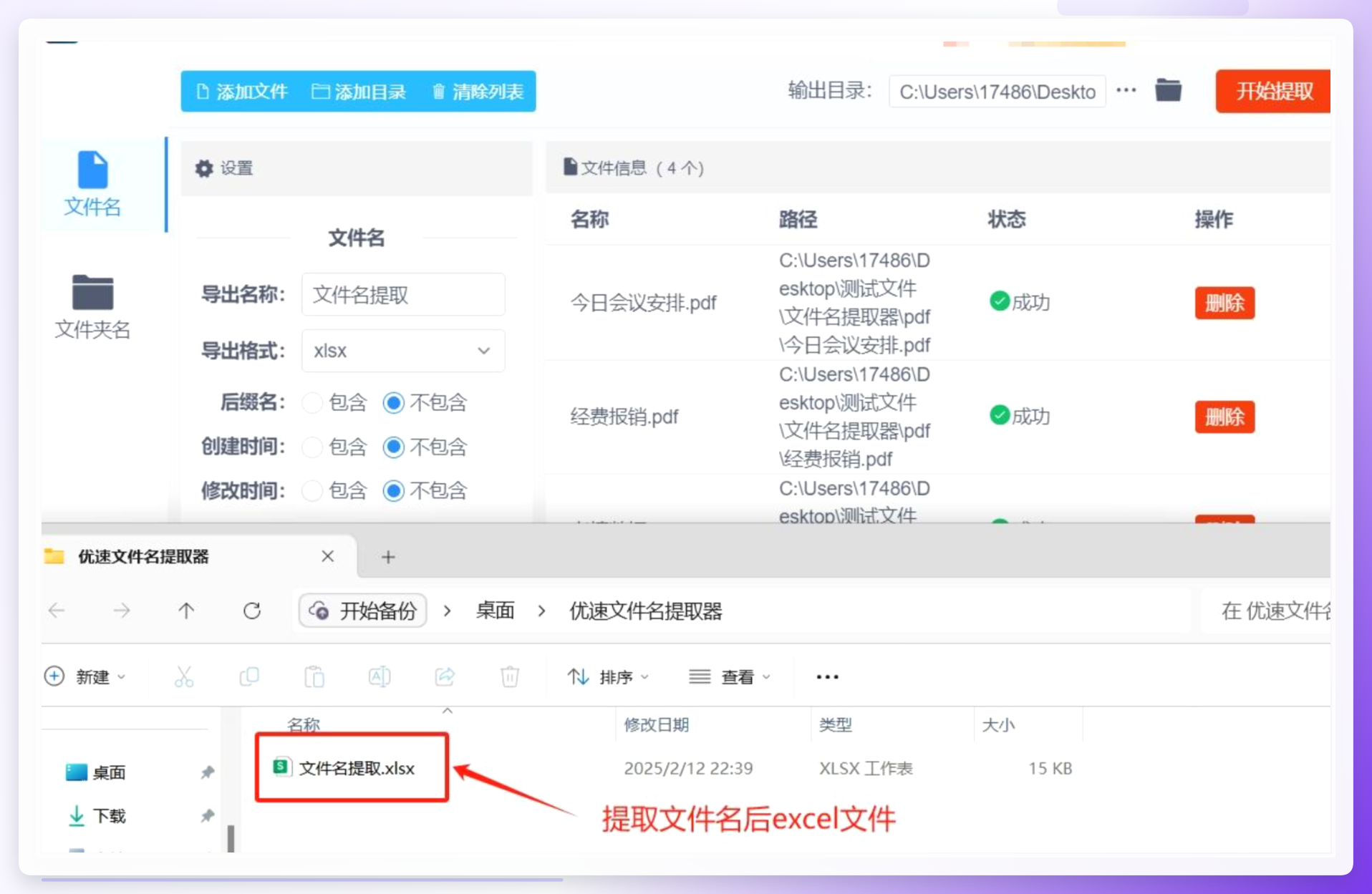Image resolution: width=1372 pixels, height=894 pixels.
Task: Close the 优速文件名提取器 Explorer tab
Action: coord(328,556)
